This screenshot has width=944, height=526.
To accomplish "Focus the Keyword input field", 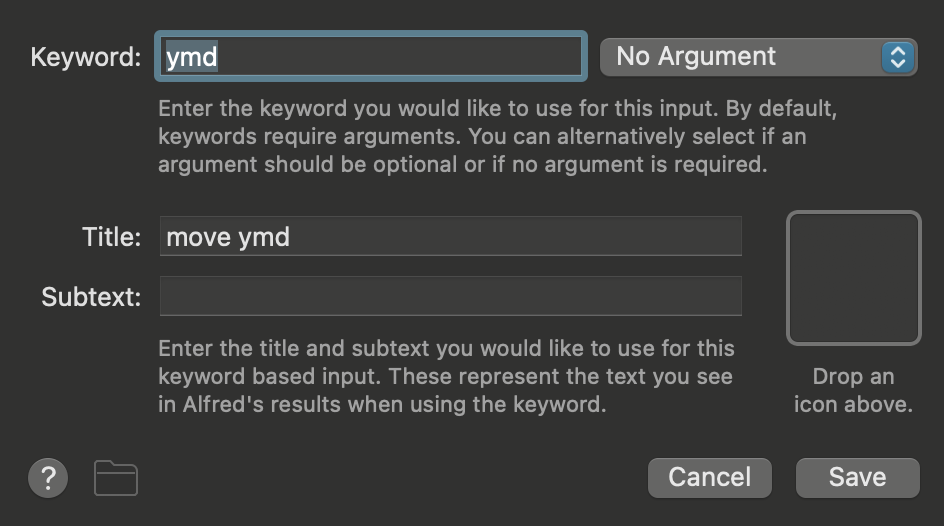I will pyautogui.click(x=370, y=57).
